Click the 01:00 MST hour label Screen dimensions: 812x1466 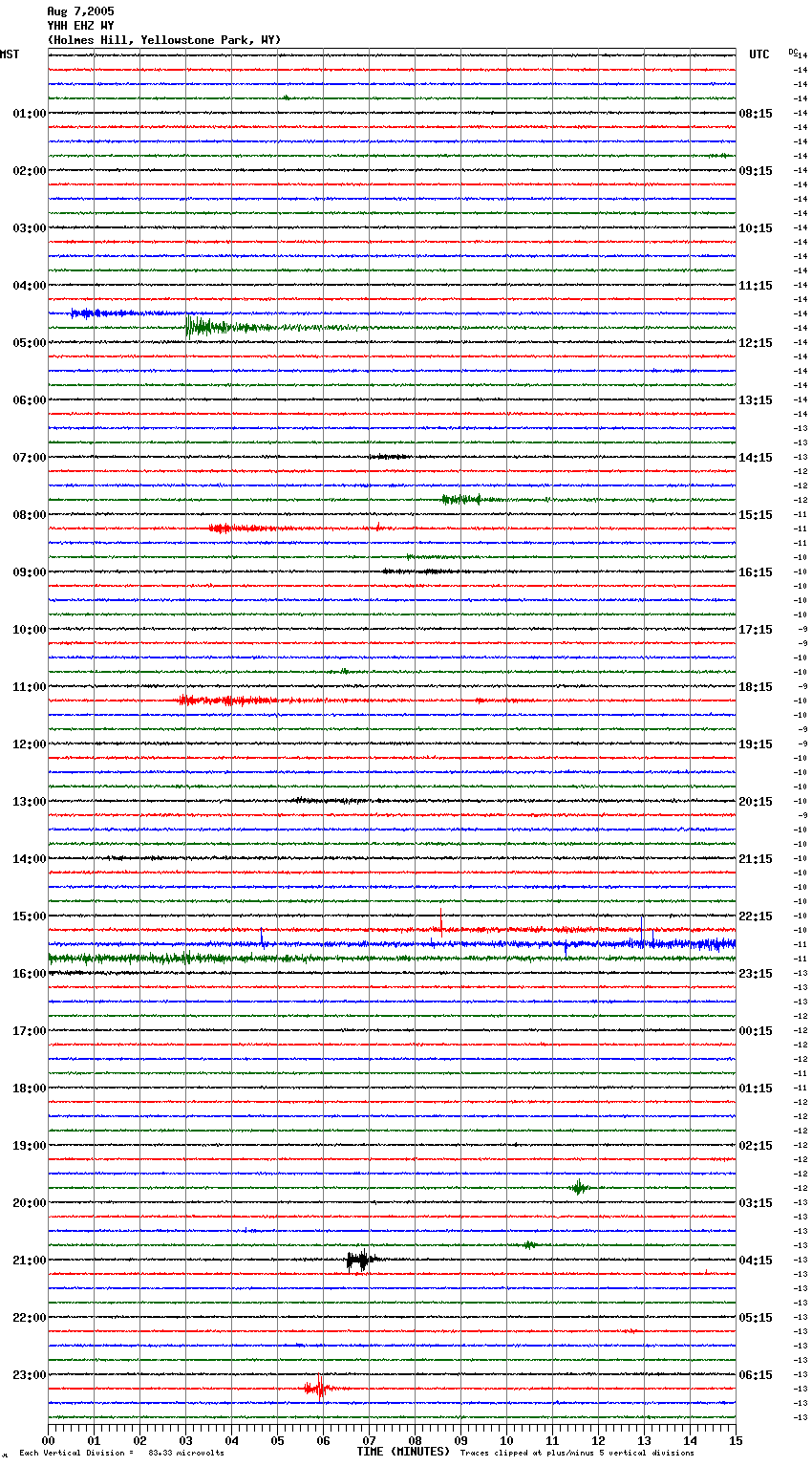(x=30, y=114)
